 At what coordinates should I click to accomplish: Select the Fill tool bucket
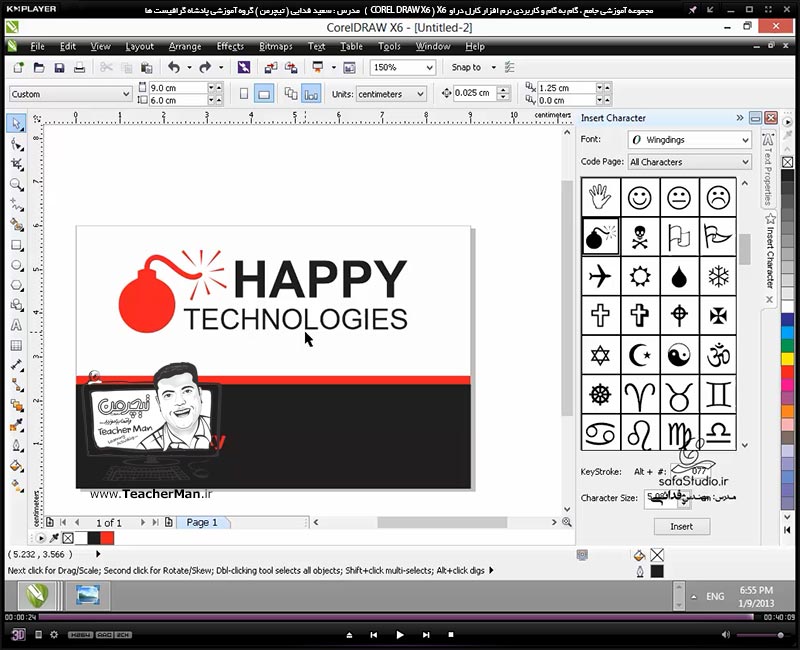(x=16, y=465)
